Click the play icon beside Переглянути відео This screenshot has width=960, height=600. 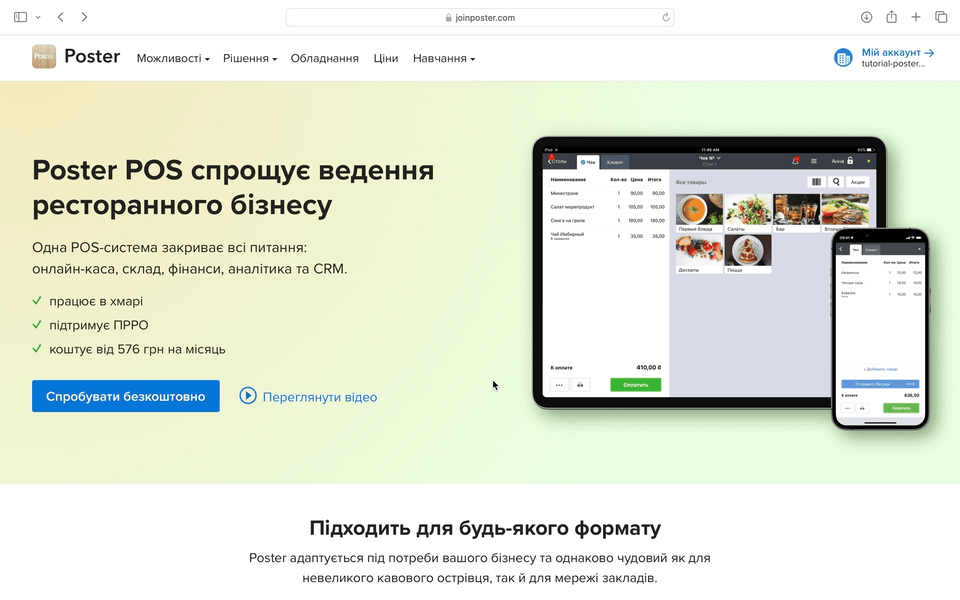pyautogui.click(x=248, y=397)
